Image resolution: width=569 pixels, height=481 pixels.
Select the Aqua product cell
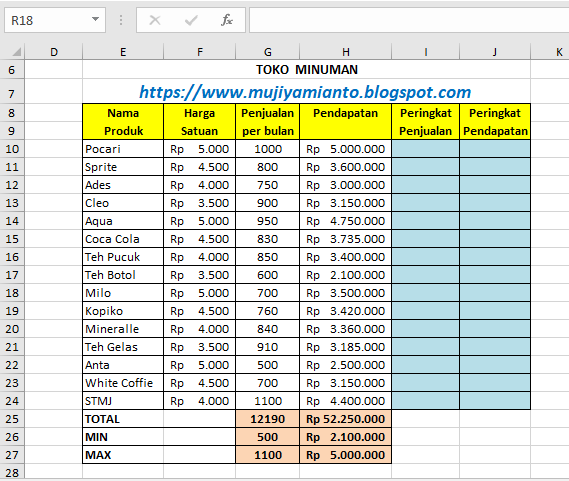[x=123, y=221]
